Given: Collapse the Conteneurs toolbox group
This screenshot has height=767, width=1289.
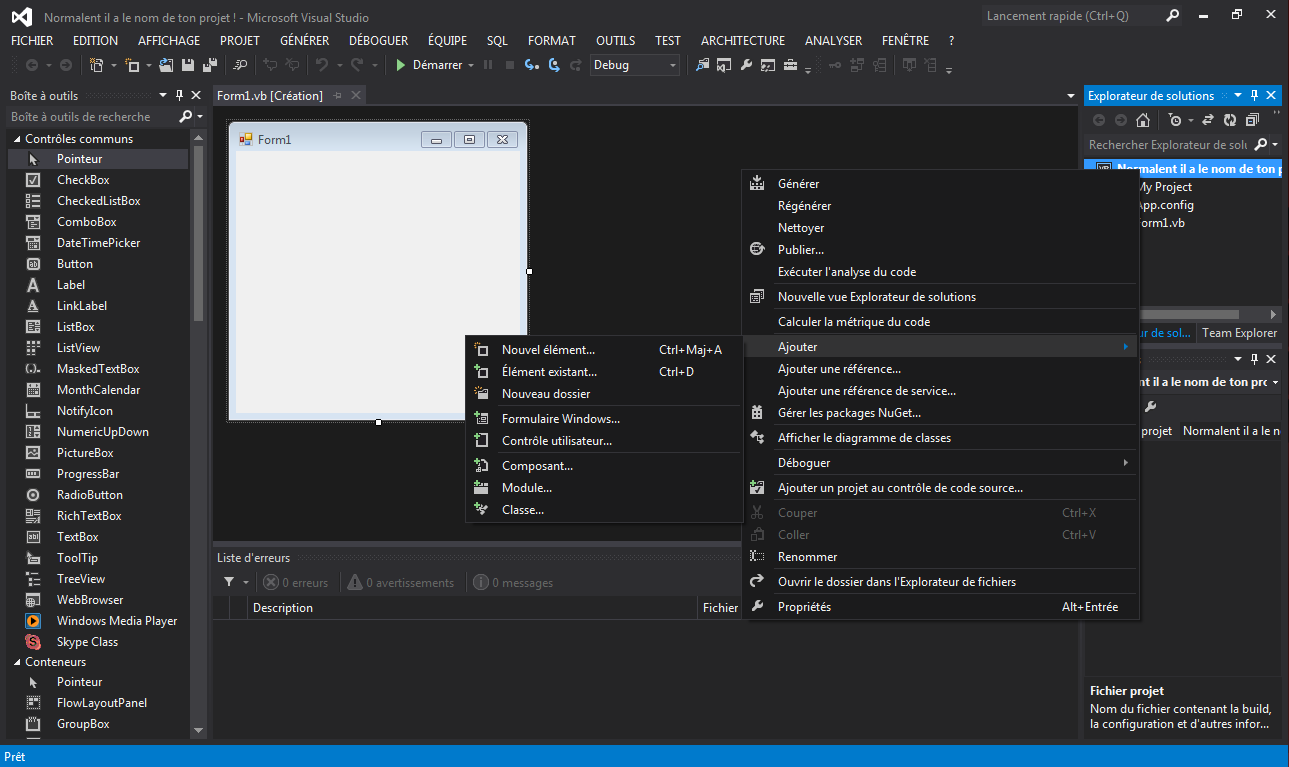Looking at the screenshot, I should point(16,662).
